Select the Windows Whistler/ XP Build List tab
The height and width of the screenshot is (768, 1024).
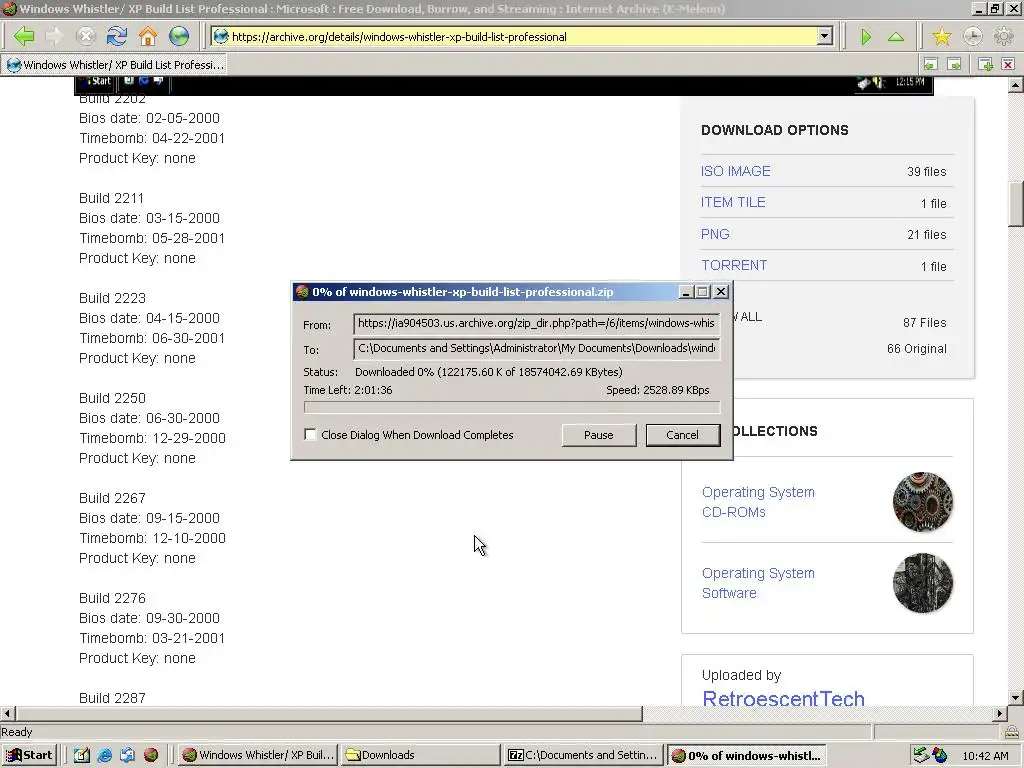pyautogui.click(x=115, y=65)
